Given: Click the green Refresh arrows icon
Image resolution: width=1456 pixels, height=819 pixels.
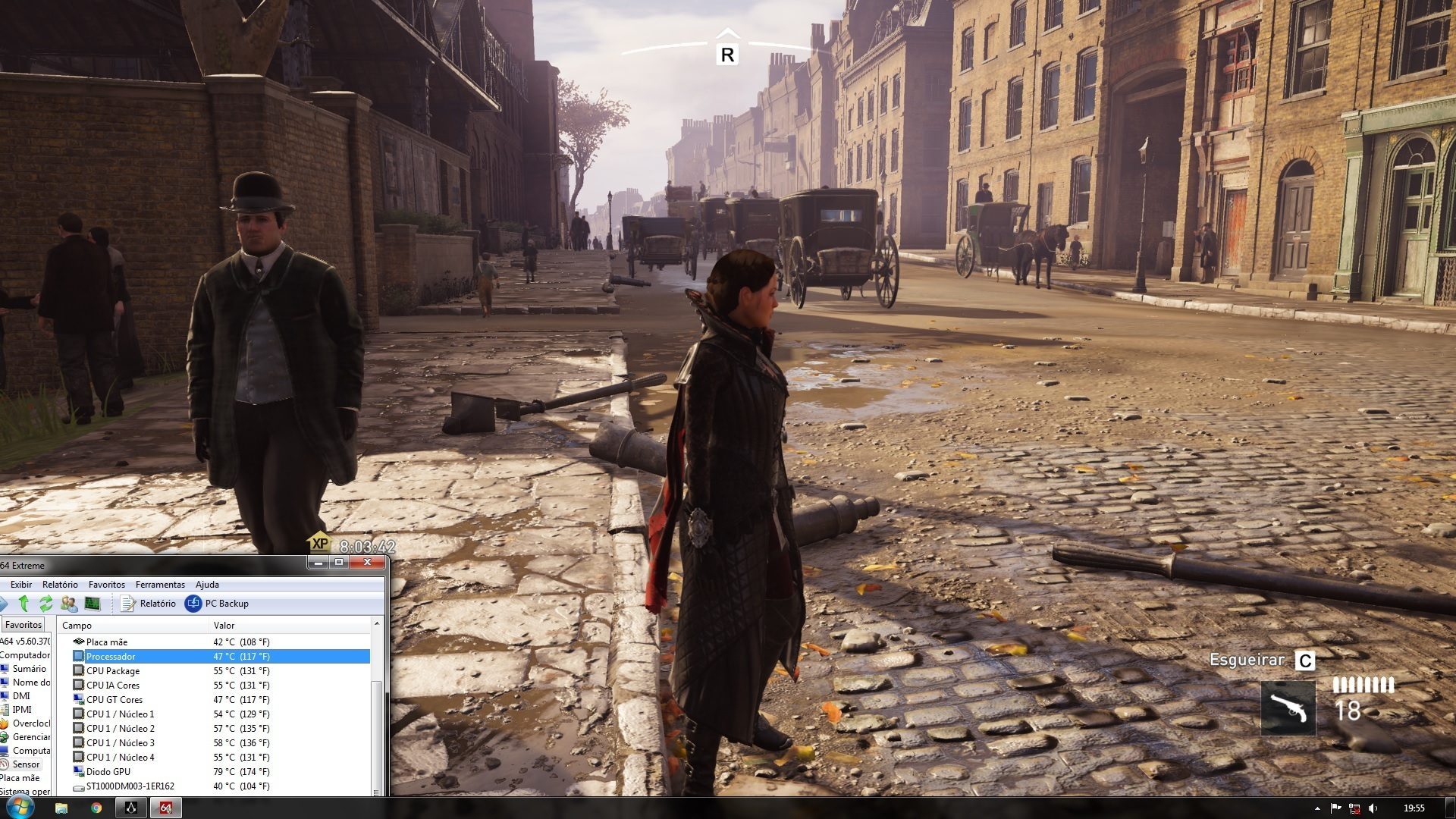Looking at the screenshot, I should (x=46, y=604).
